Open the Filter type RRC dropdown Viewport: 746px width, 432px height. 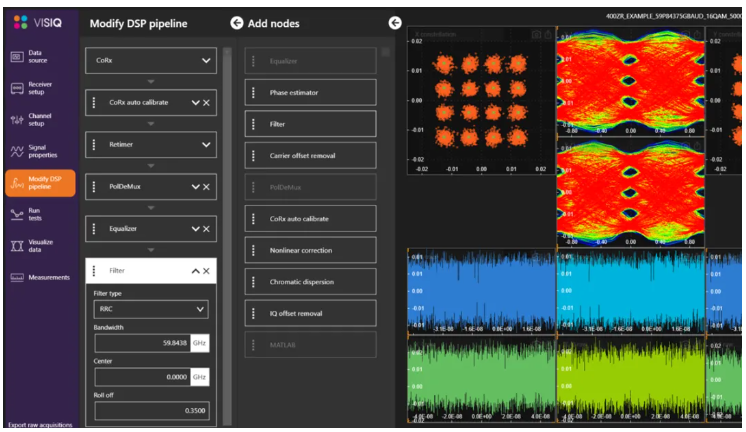coord(151,309)
